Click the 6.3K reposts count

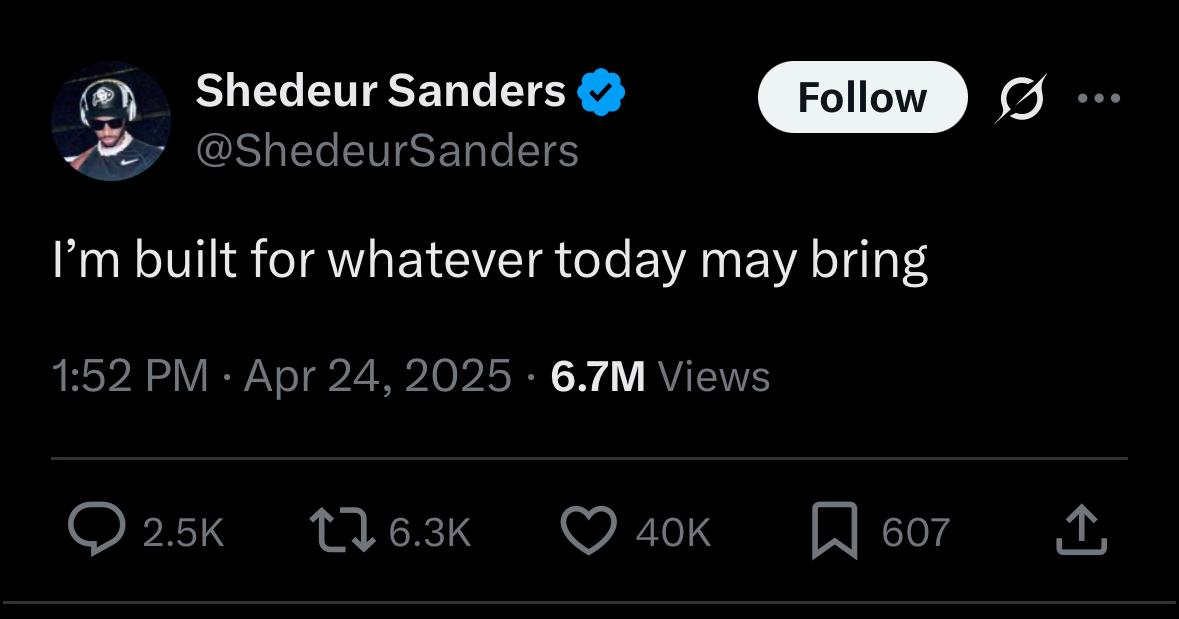(x=429, y=533)
